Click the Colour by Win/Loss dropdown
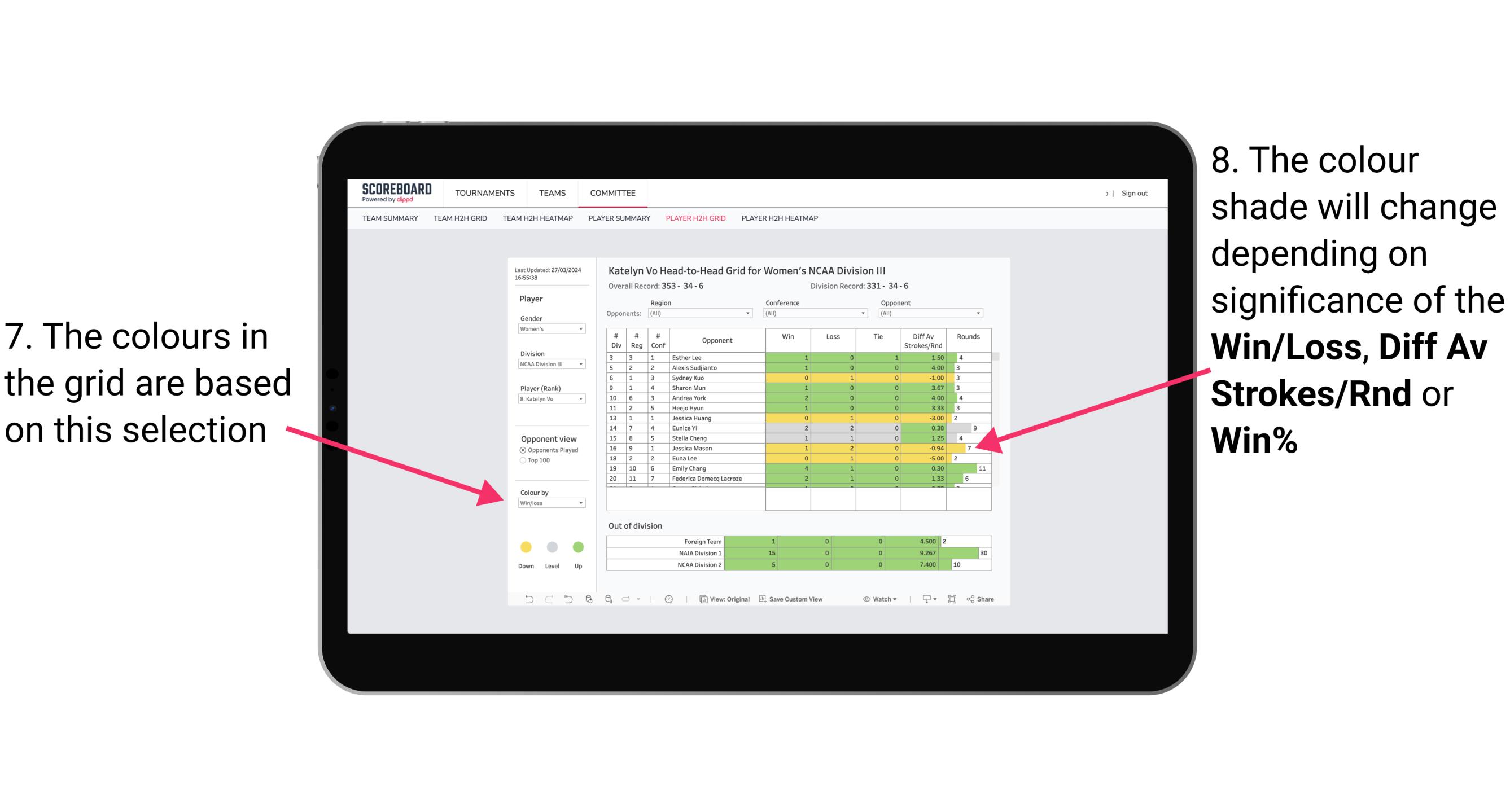The image size is (1510, 812). [548, 502]
